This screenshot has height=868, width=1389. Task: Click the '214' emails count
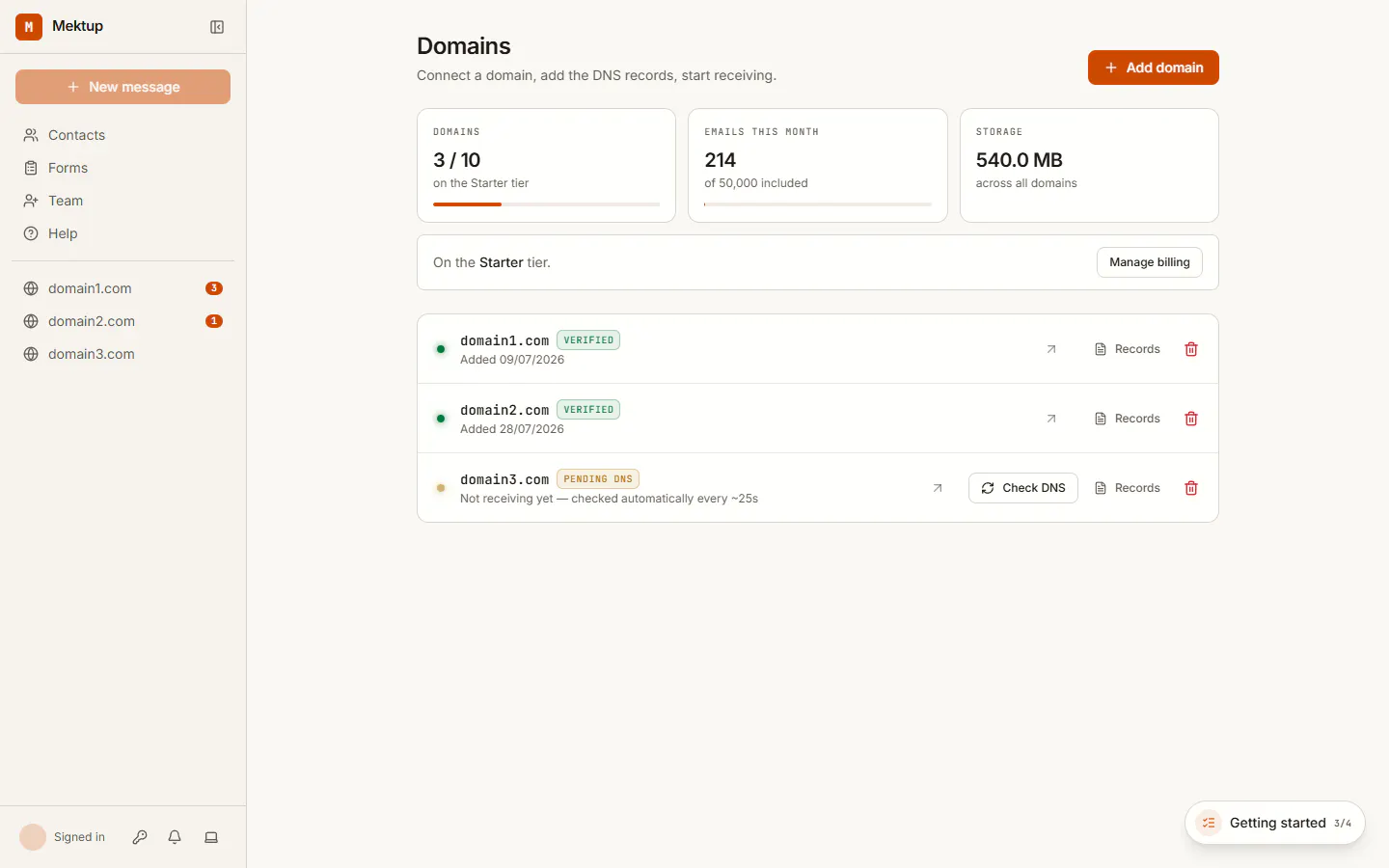coord(720,160)
